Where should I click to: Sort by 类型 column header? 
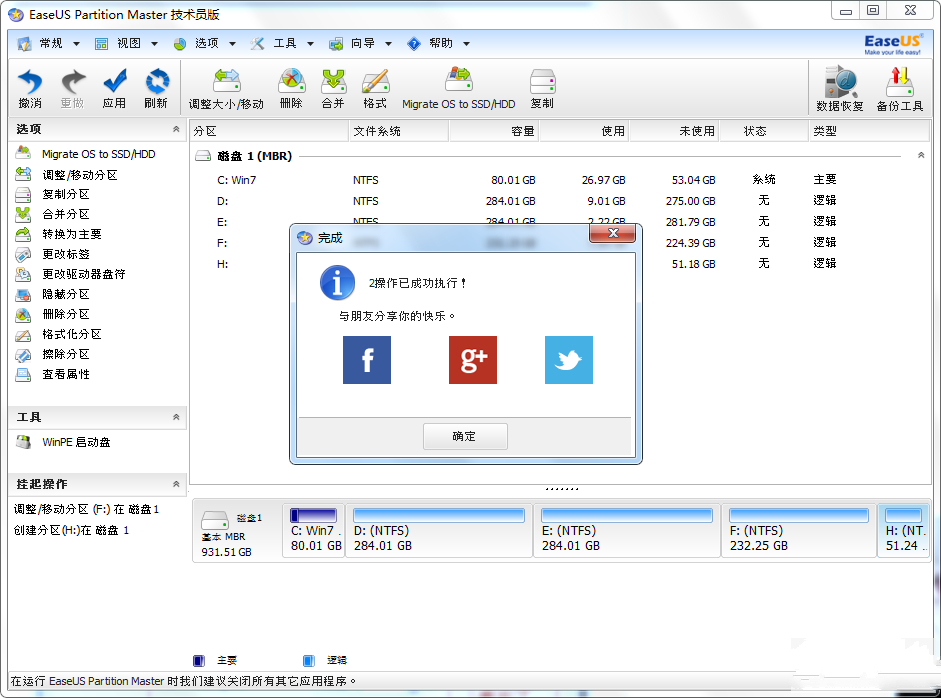tap(869, 131)
